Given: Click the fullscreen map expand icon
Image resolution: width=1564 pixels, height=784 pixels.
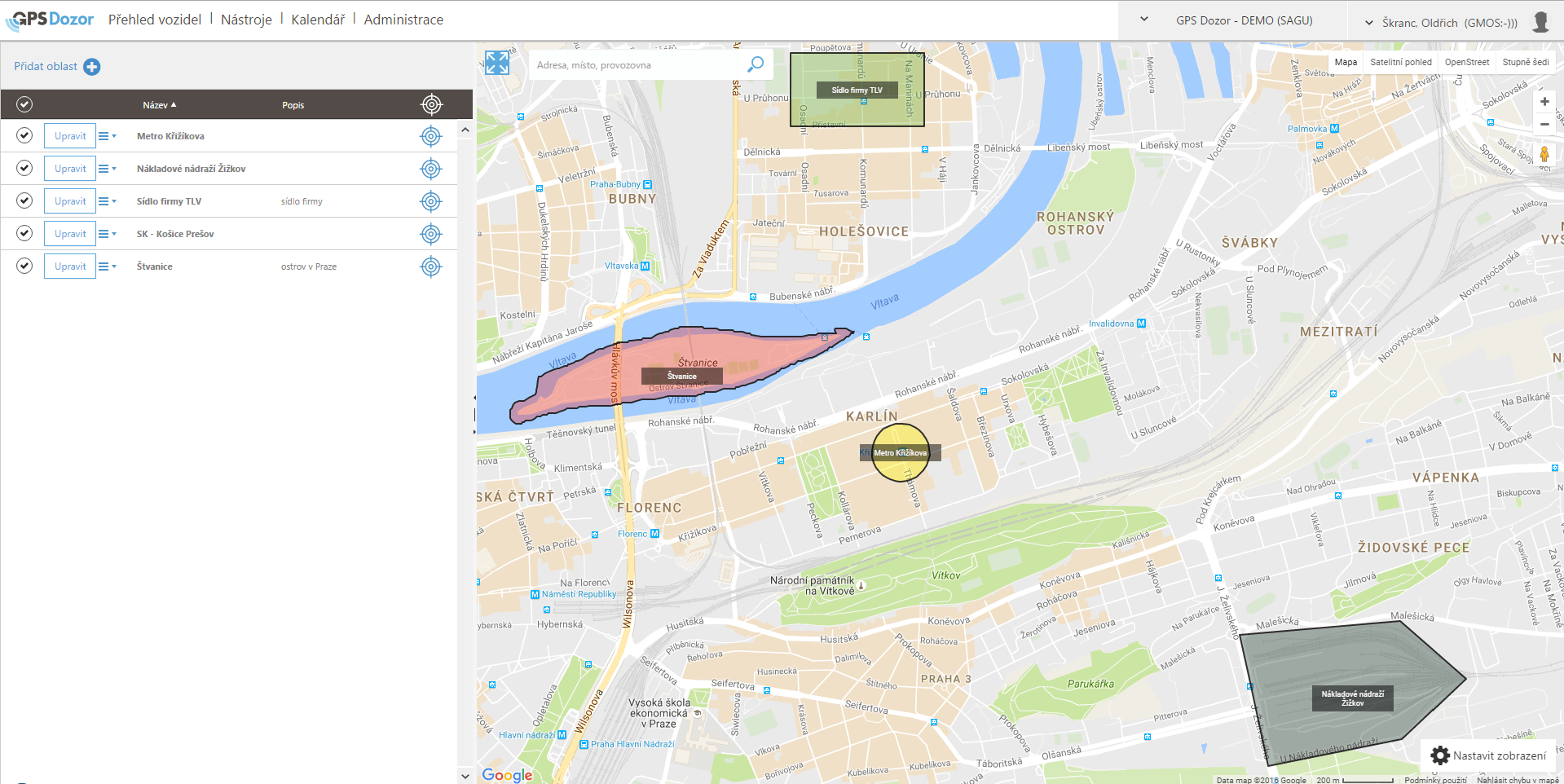Looking at the screenshot, I should pyautogui.click(x=497, y=63).
